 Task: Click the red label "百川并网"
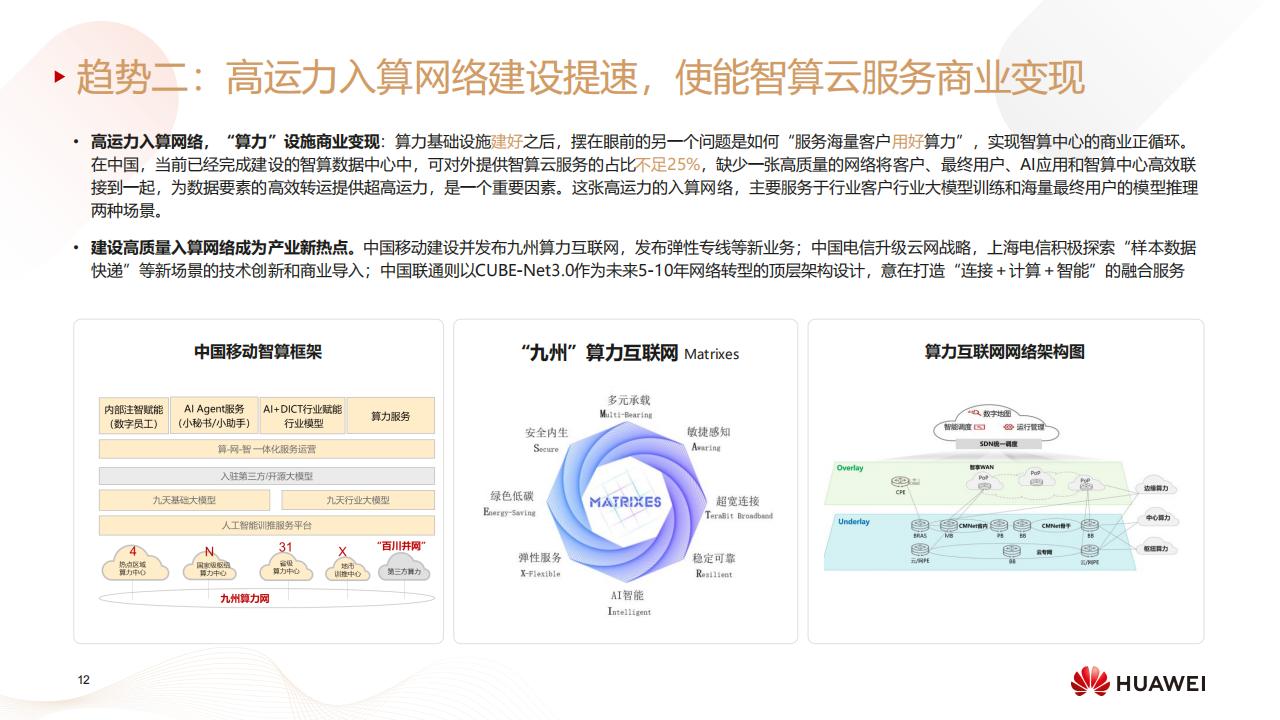pos(401,546)
